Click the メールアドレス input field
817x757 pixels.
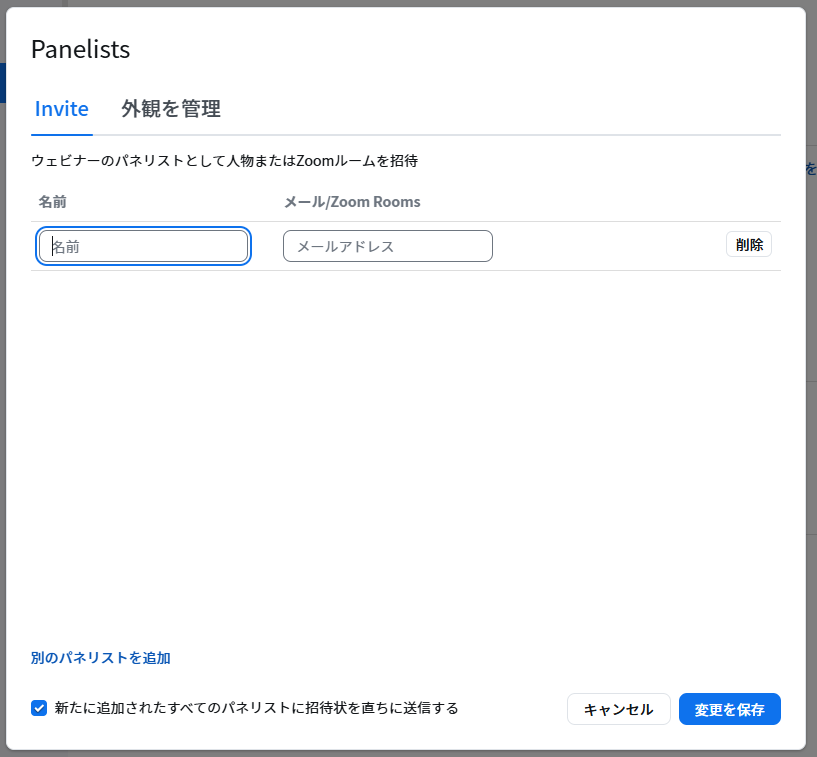388,246
